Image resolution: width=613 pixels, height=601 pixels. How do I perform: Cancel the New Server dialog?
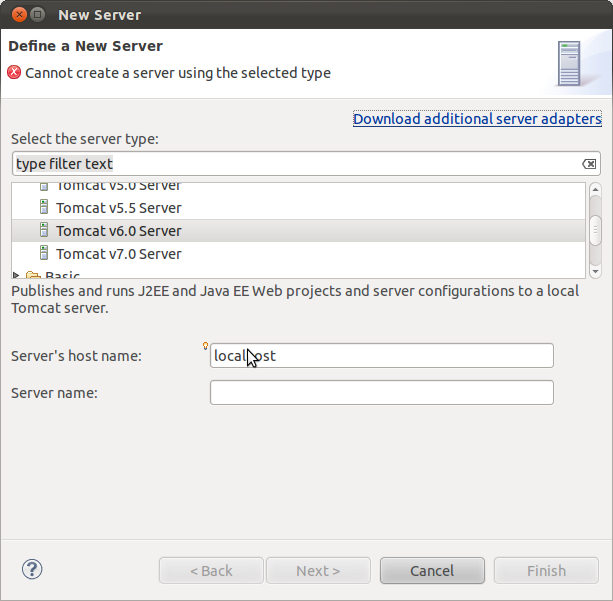[x=432, y=571]
